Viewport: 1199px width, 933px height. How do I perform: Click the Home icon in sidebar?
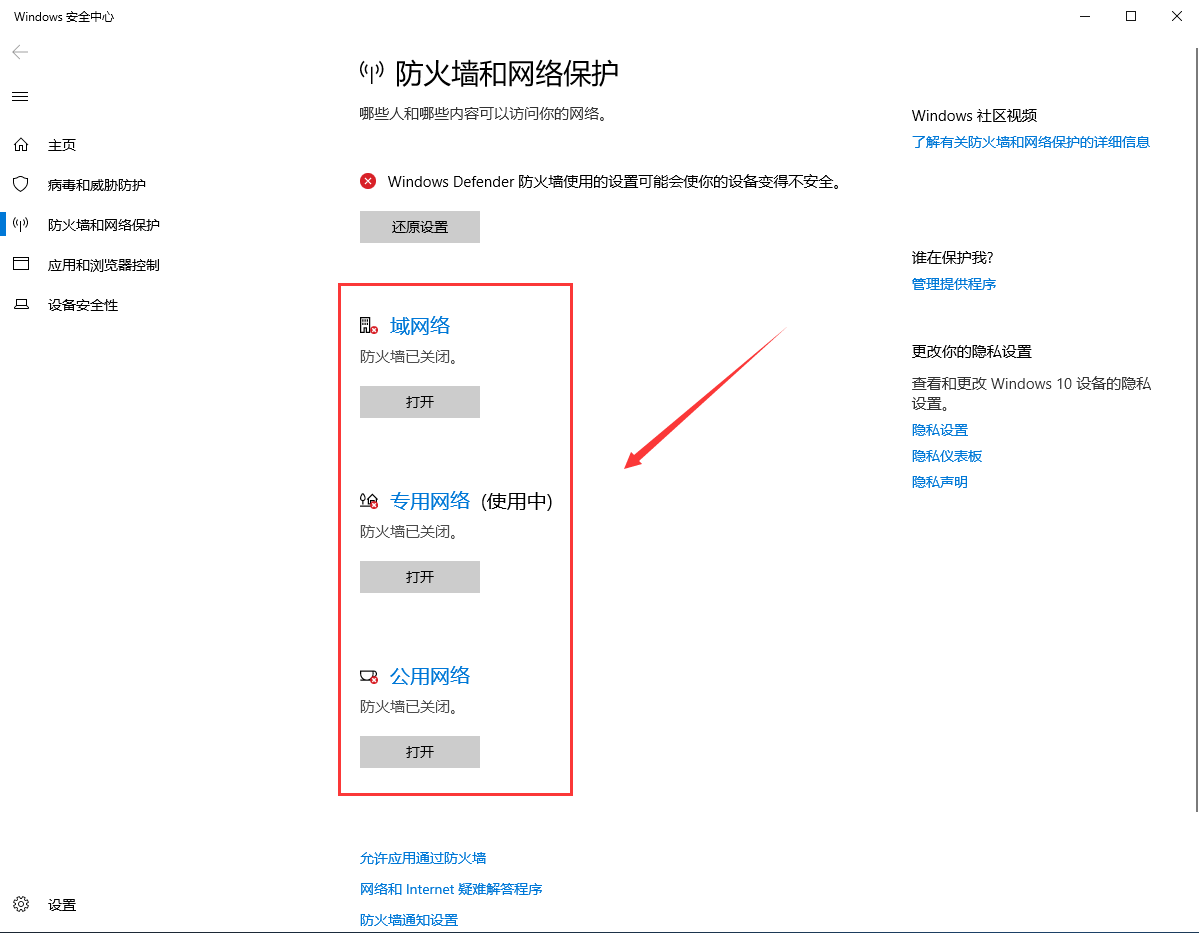point(20,145)
